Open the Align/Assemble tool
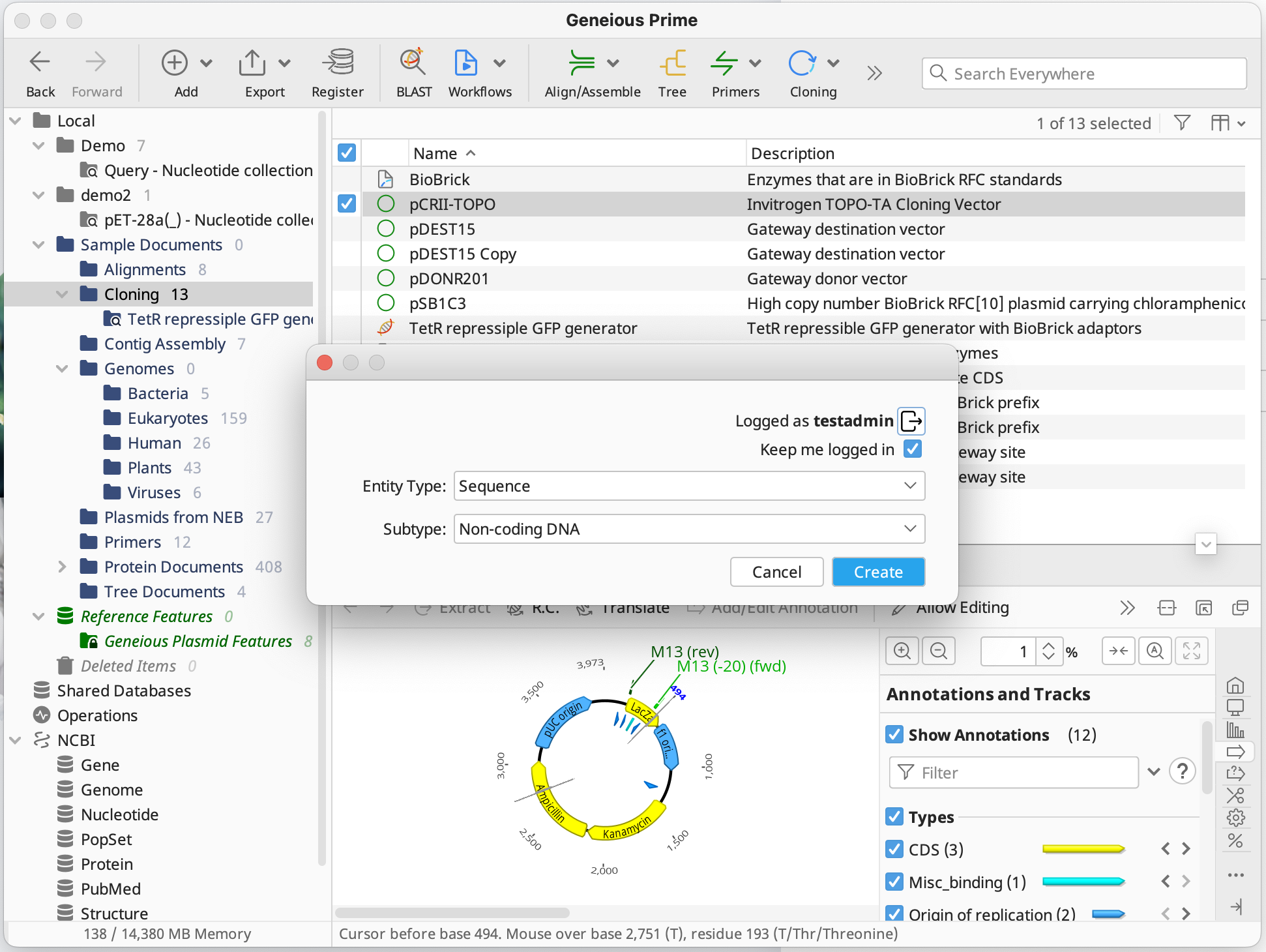 [582, 72]
